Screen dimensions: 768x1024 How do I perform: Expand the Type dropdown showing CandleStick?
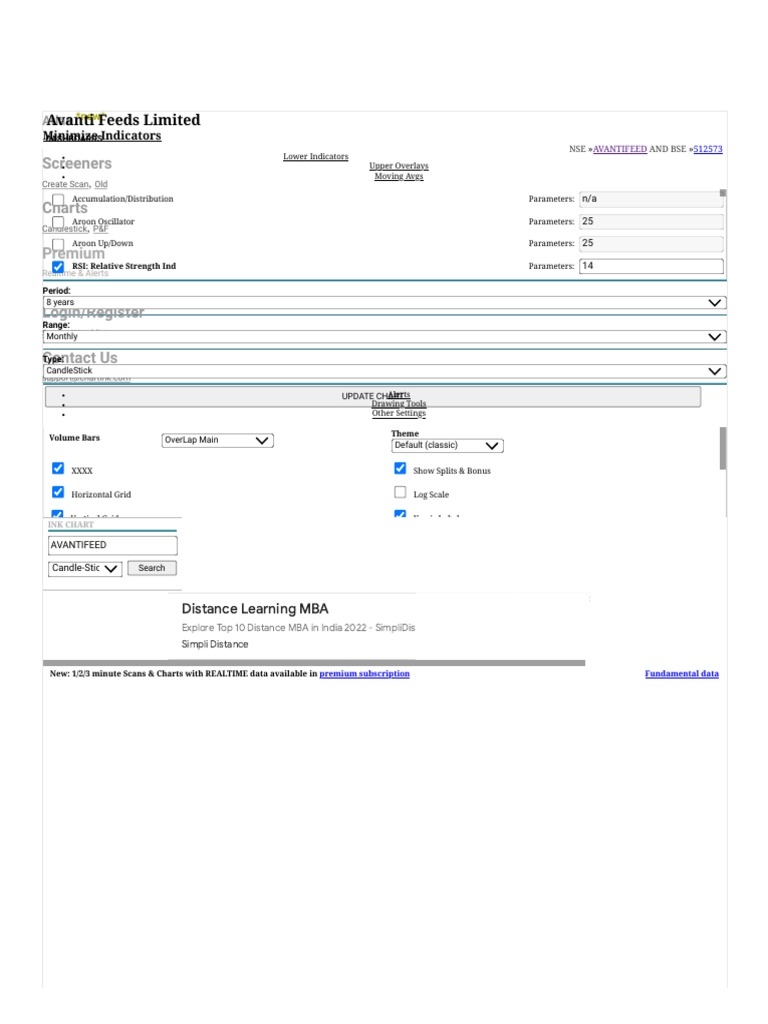coord(385,370)
